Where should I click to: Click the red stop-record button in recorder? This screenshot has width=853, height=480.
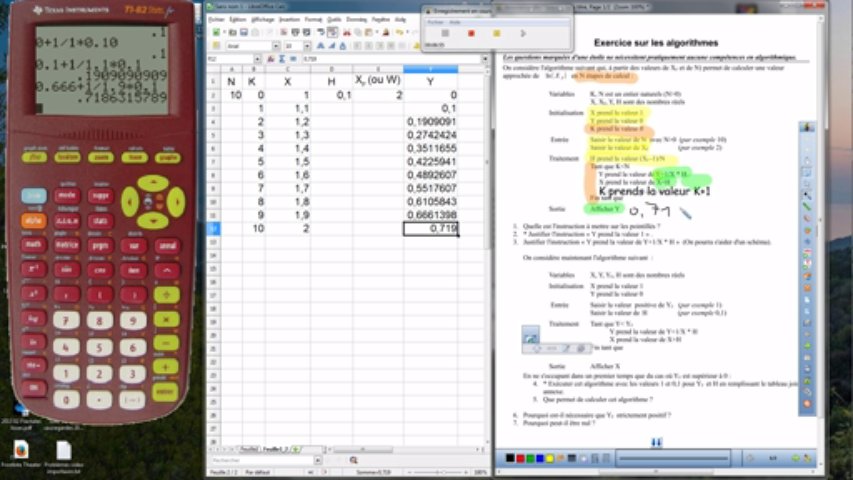471,34
